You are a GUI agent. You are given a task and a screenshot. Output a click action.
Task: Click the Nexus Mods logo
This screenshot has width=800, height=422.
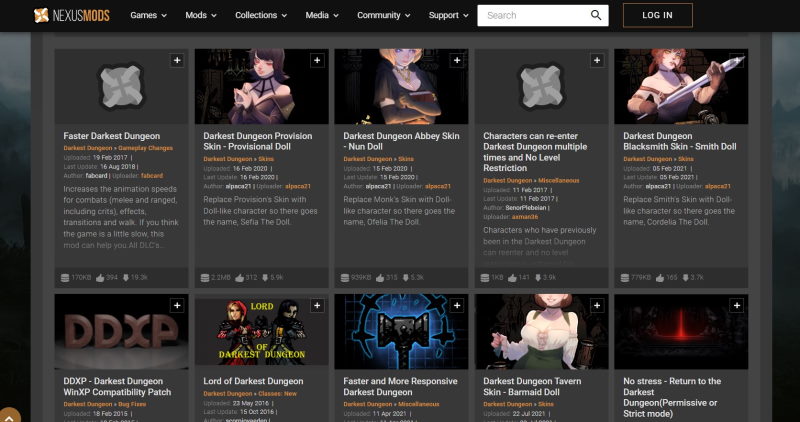(x=71, y=15)
